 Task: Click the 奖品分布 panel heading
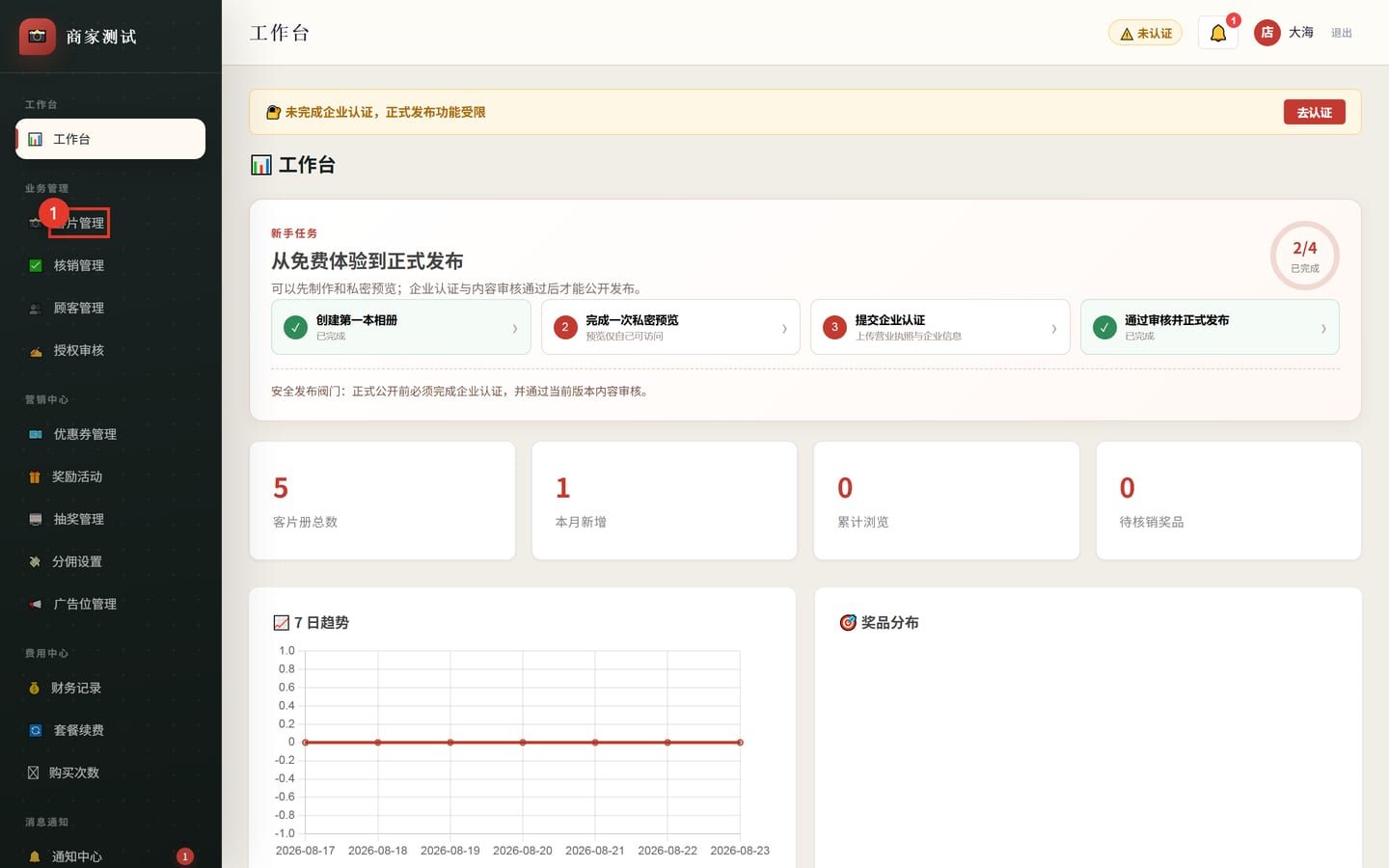[x=879, y=622]
